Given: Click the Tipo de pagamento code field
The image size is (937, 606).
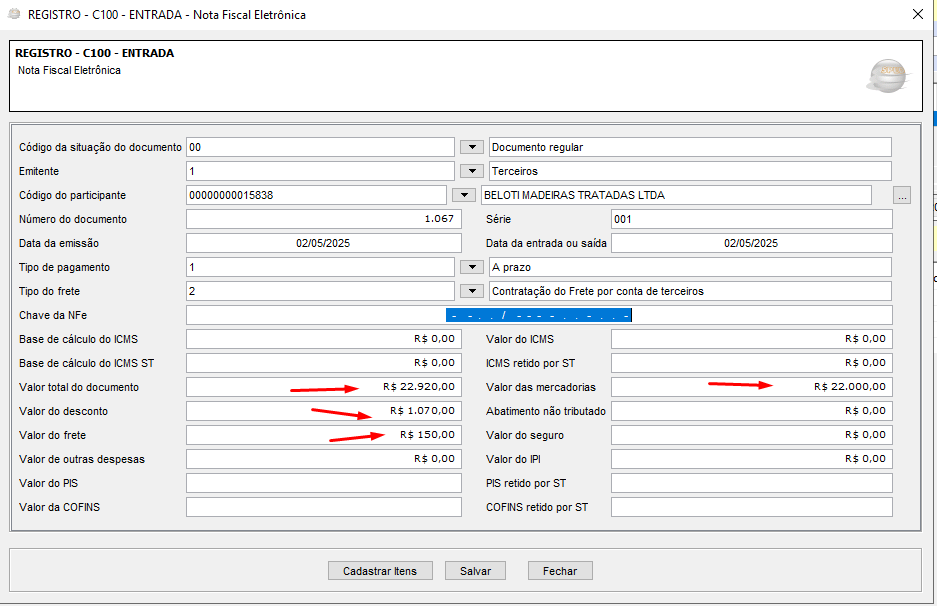Looking at the screenshot, I should 320,267.
